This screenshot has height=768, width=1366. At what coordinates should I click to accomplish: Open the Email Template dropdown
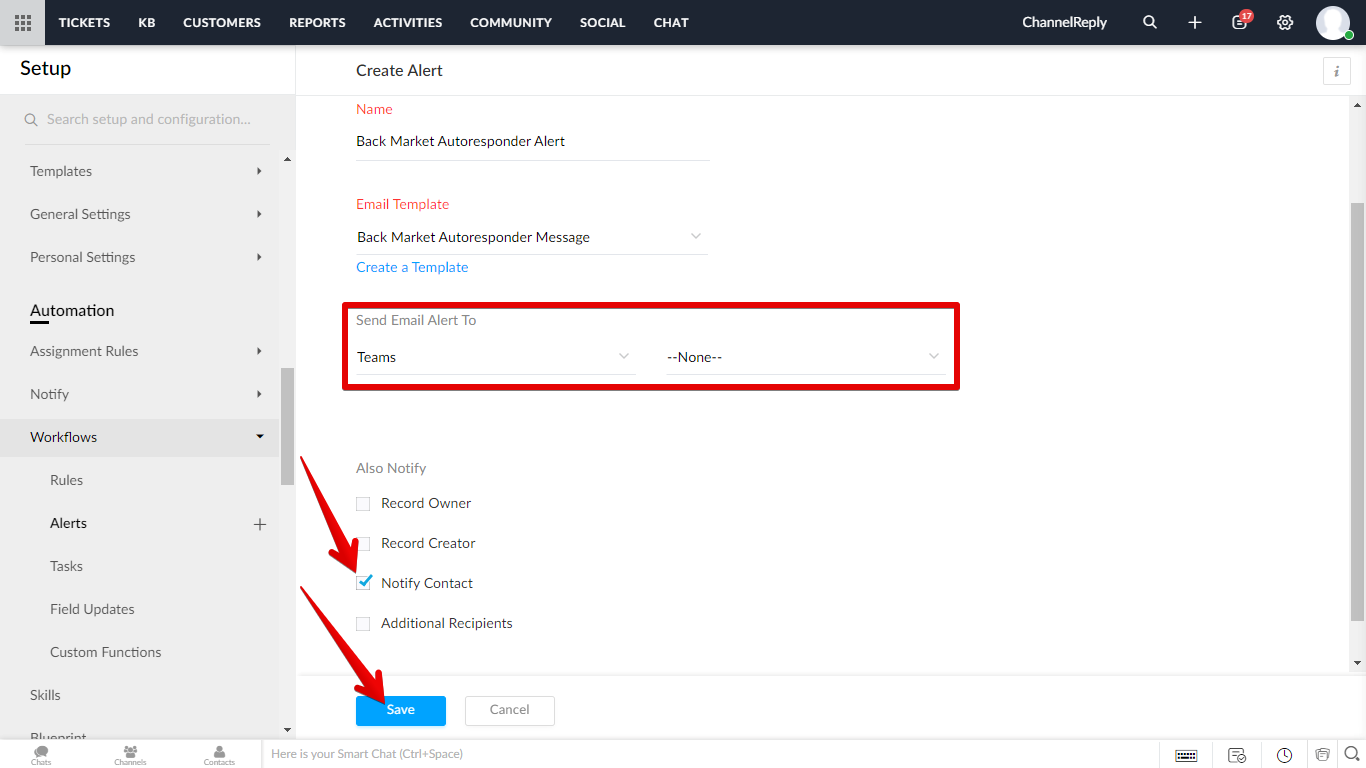click(532, 237)
